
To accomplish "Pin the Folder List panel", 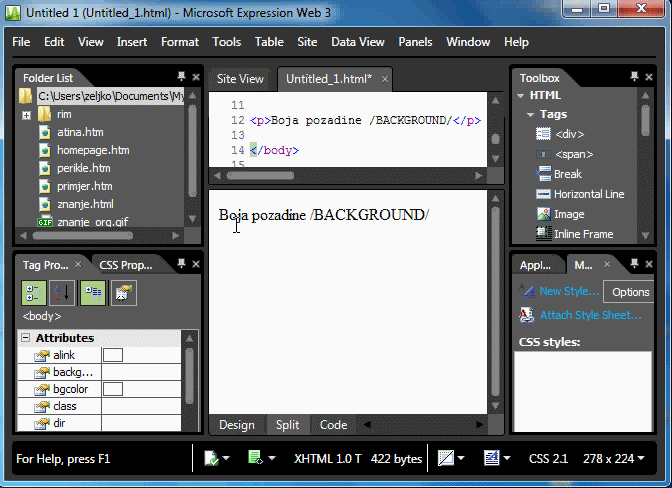I will point(181,77).
